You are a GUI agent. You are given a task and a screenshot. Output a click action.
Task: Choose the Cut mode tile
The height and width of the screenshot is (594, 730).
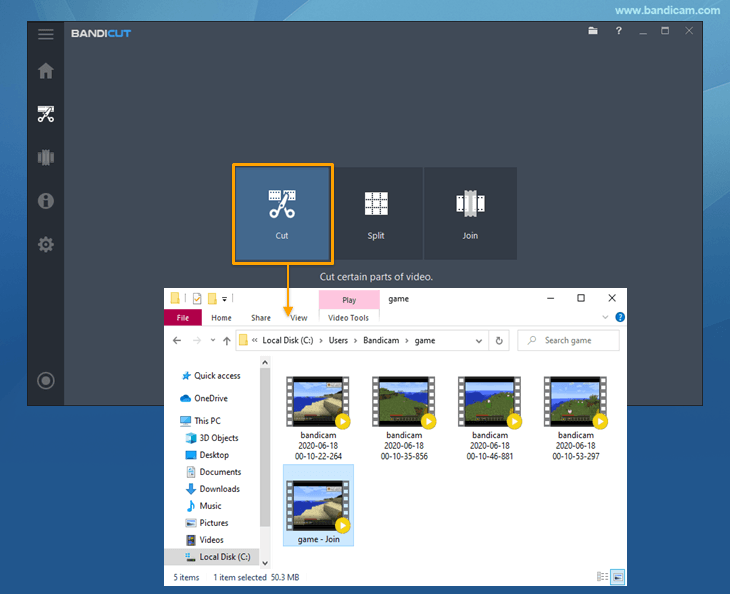pos(282,214)
